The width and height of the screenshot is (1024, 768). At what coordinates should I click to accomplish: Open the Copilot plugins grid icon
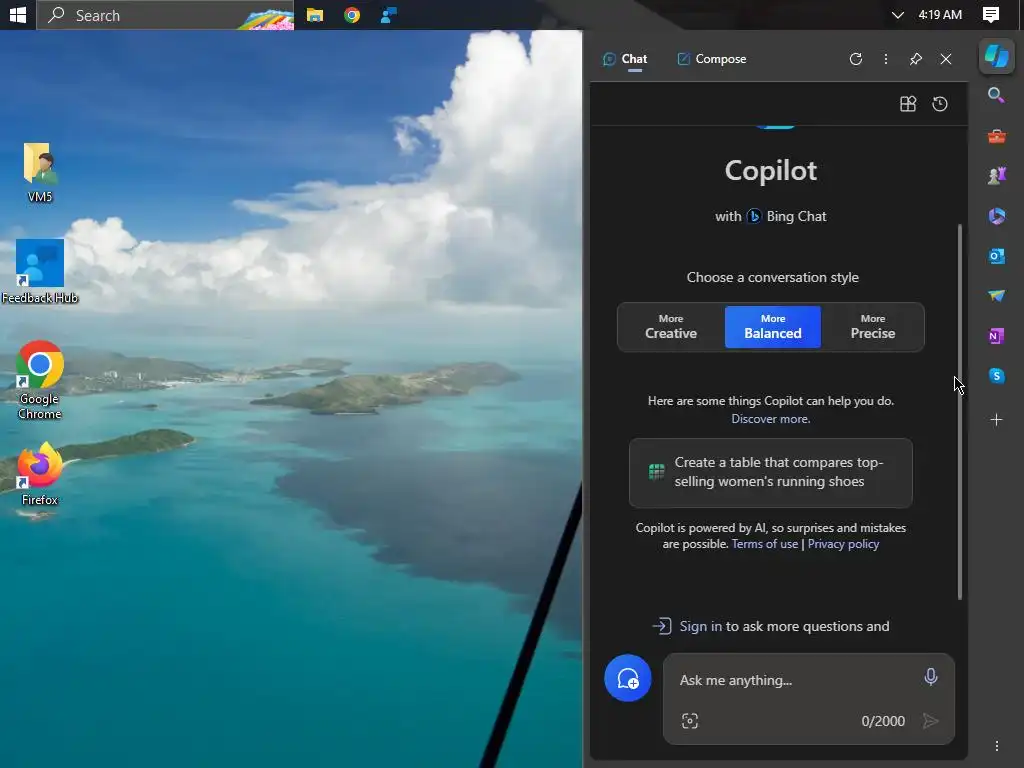click(908, 104)
